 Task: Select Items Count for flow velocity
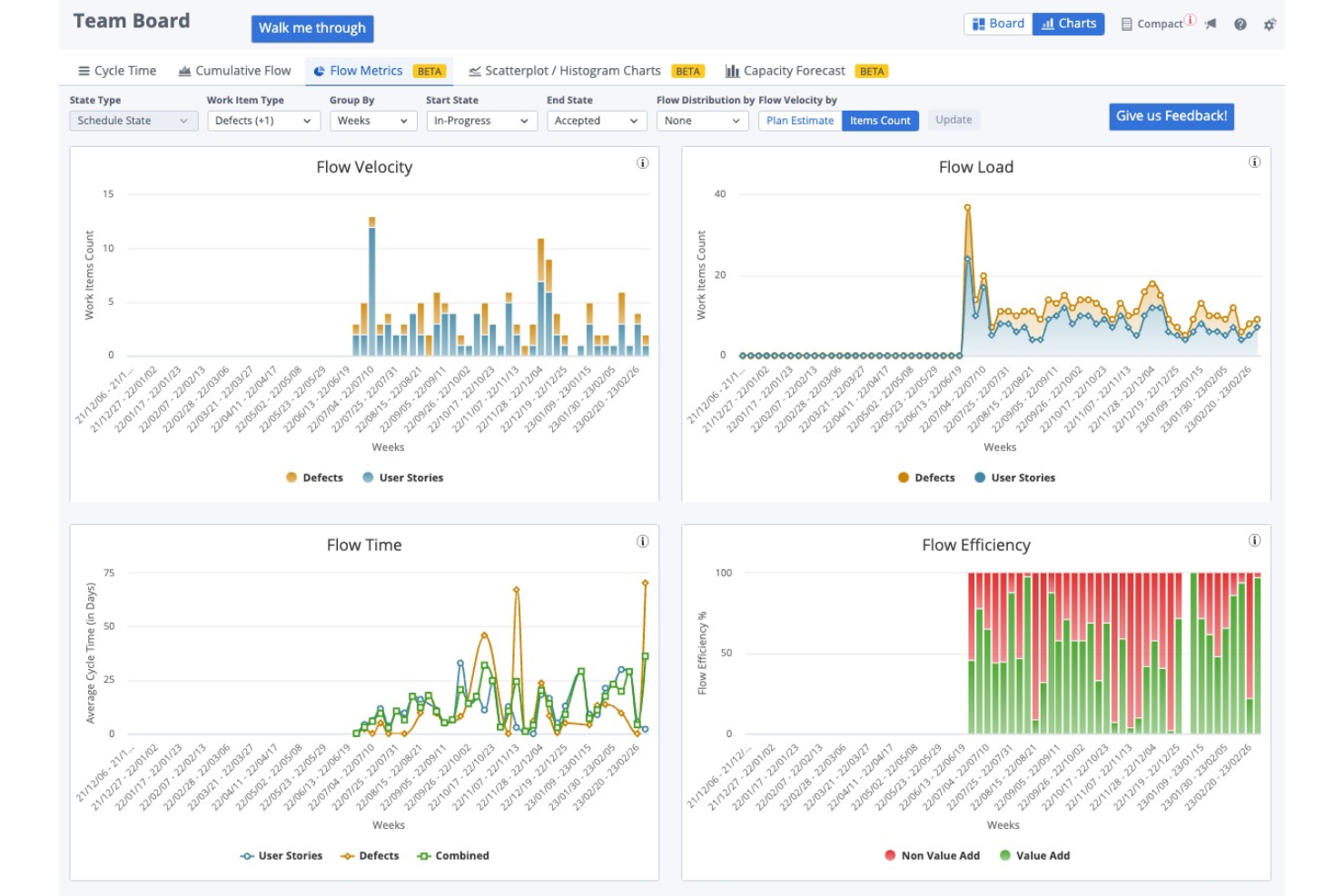(880, 121)
